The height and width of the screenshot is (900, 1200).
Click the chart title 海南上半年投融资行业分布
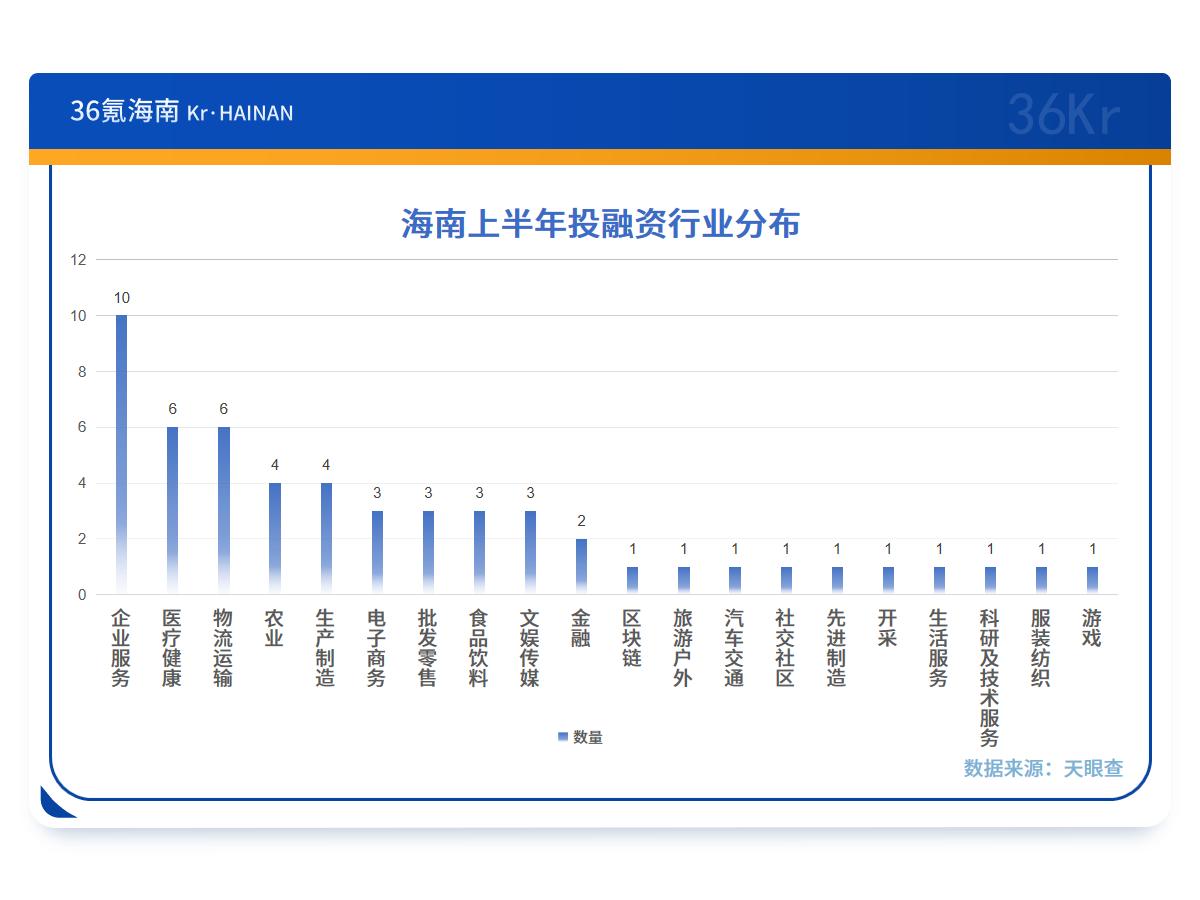point(600,223)
